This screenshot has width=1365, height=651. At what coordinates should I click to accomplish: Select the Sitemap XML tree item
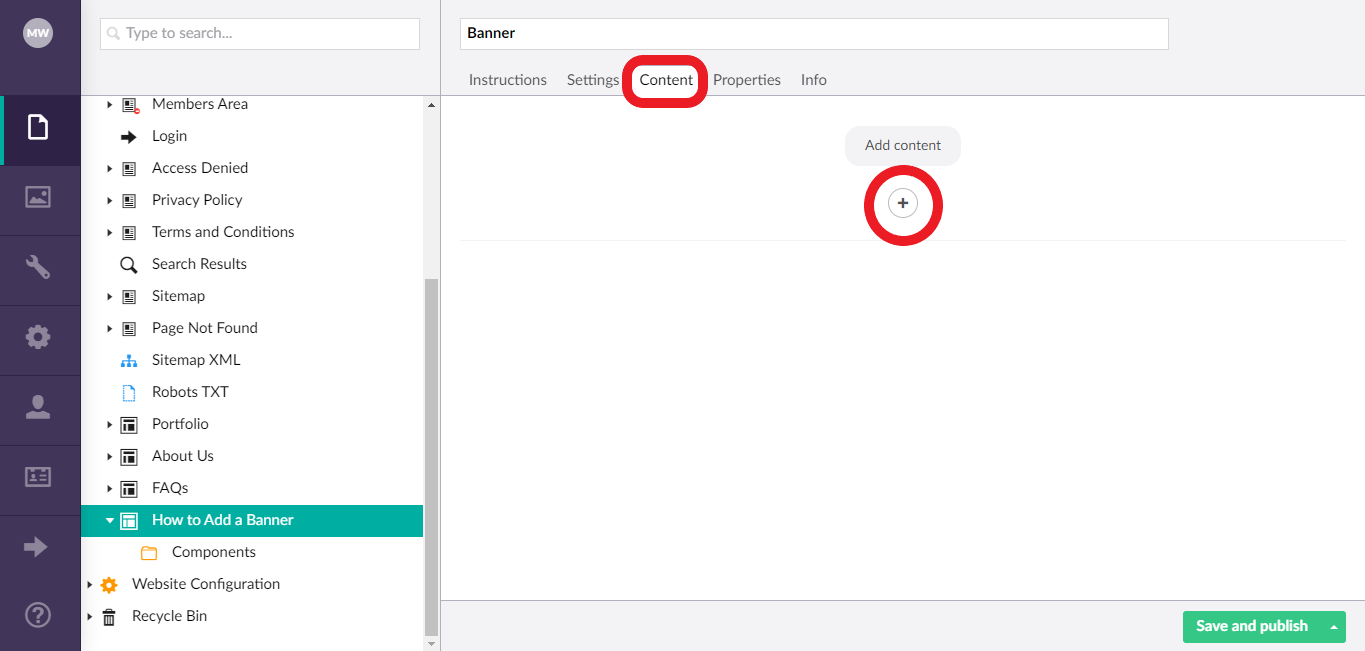(196, 360)
